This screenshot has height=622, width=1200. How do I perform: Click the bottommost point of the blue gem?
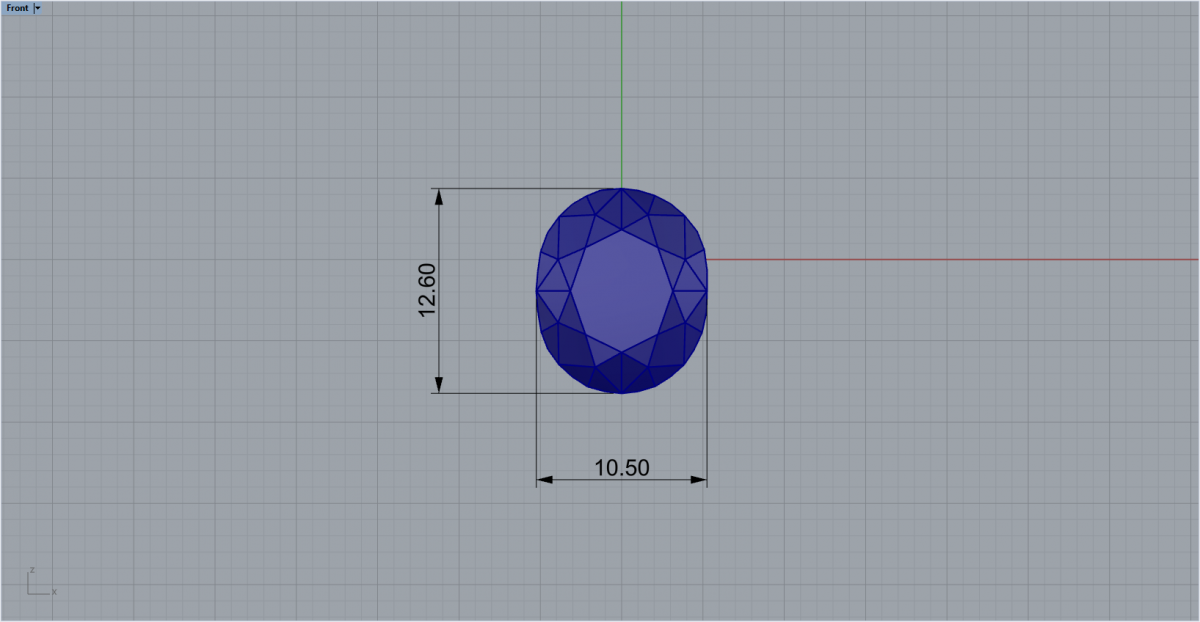pos(622,392)
